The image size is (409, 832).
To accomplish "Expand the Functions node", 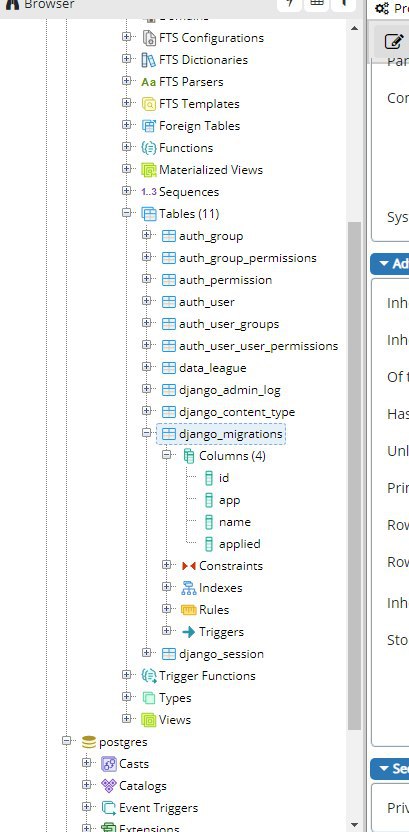I will [126, 147].
